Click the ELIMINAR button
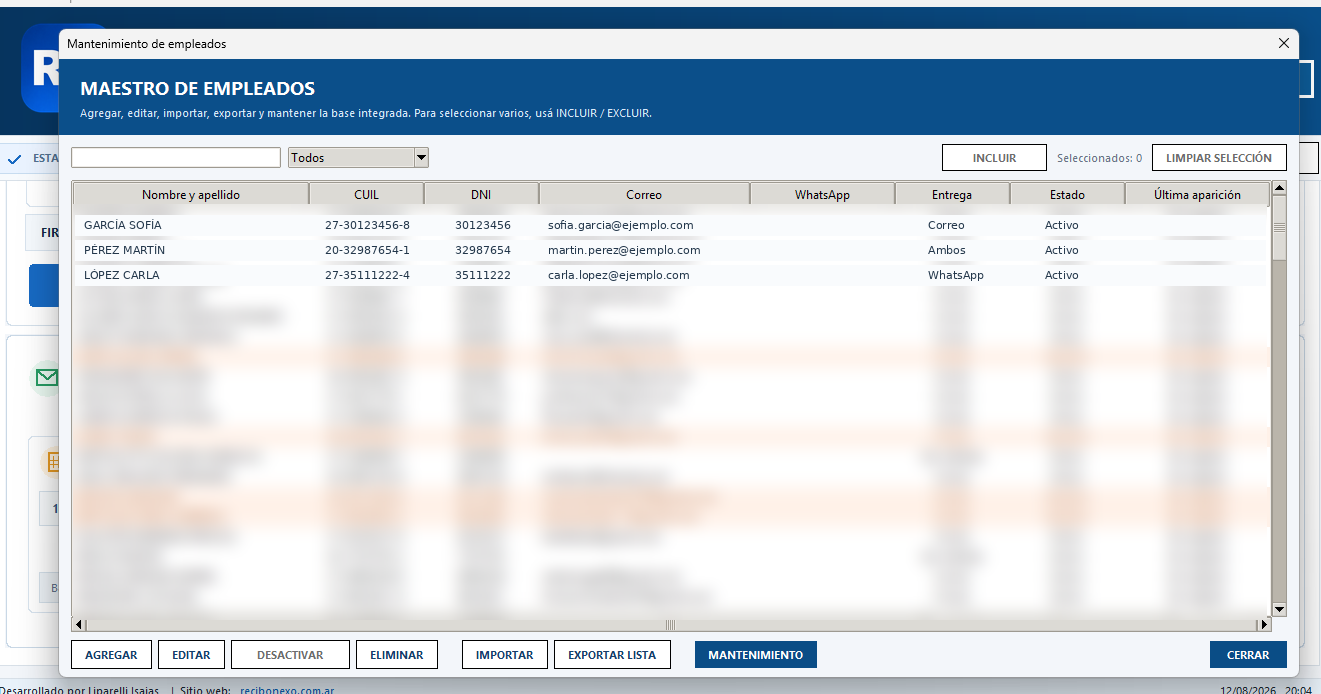This screenshot has height=694, width=1321. pyautogui.click(x=397, y=655)
